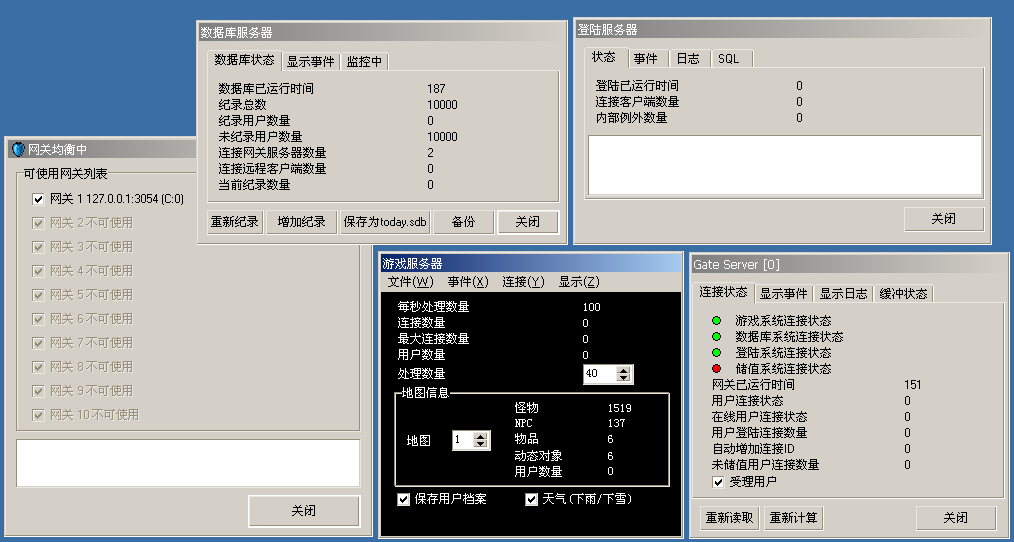Click the 保存为today.sdb button

[384, 222]
